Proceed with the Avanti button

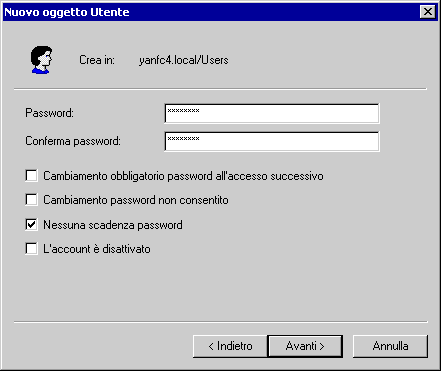coord(305,346)
